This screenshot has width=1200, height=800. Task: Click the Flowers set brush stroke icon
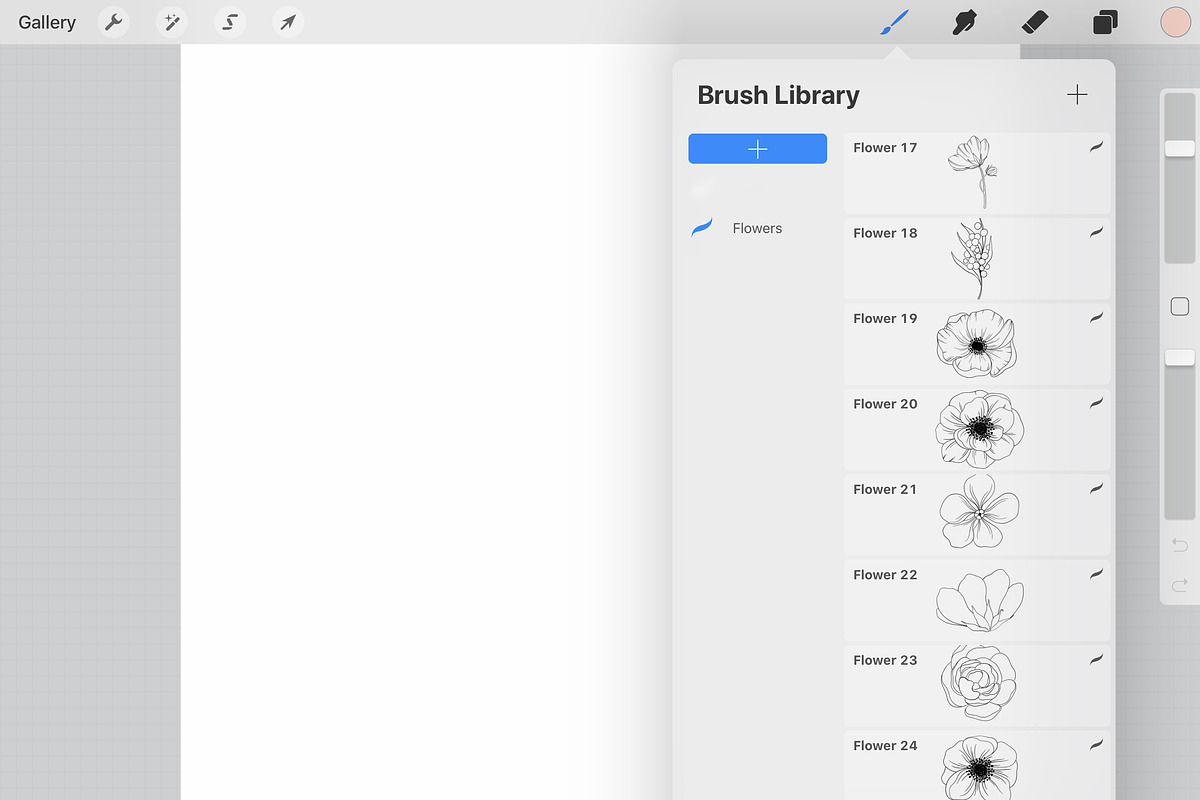(x=702, y=228)
